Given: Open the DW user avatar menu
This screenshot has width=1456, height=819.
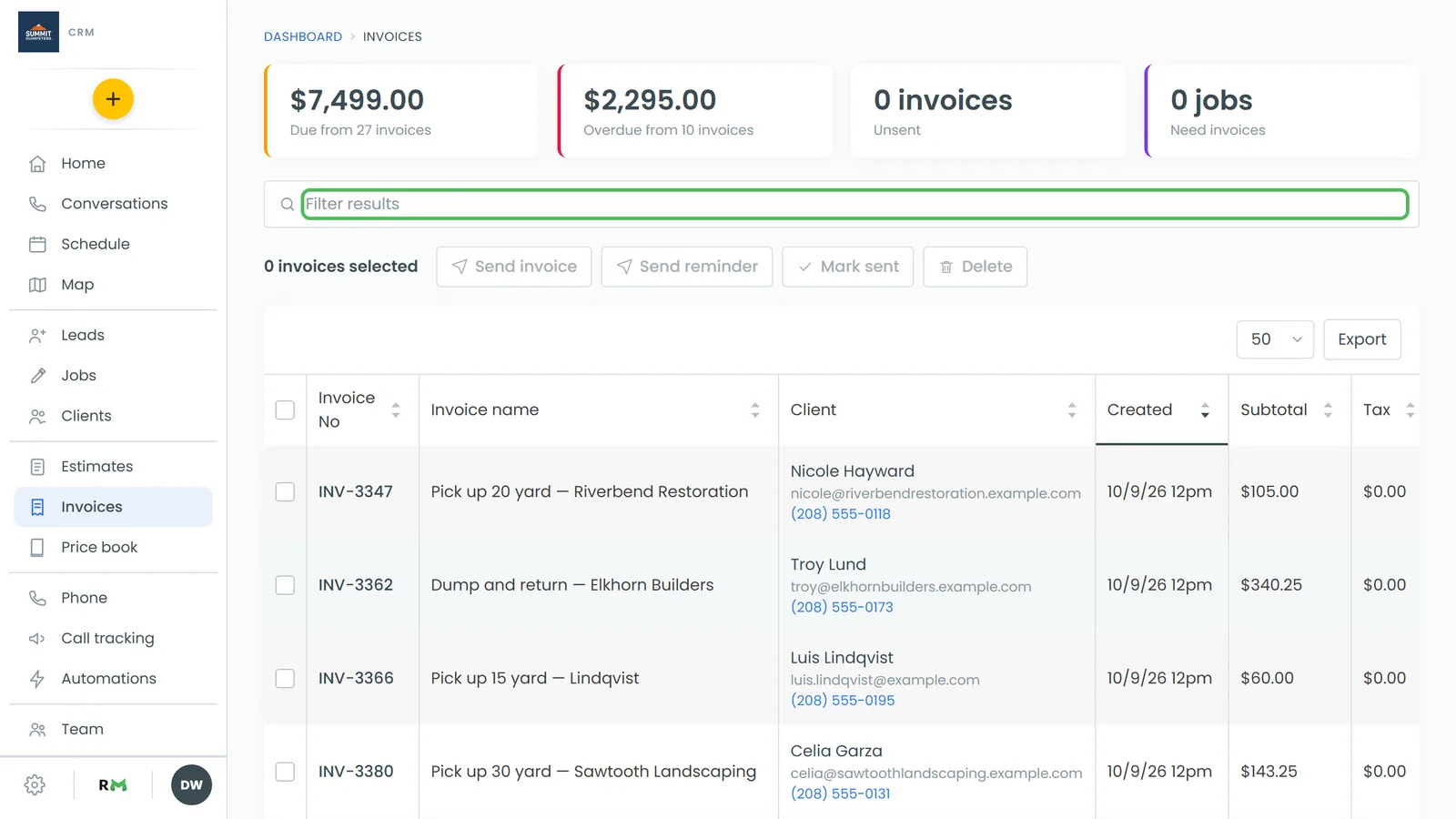Looking at the screenshot, I should 191,785.
